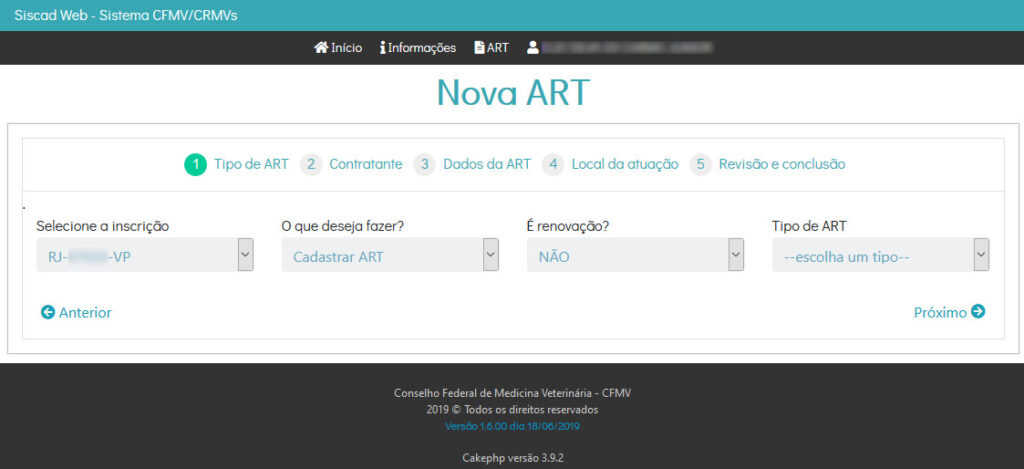Image resolution: width=1024 pixels, height=469 pixels.
Task: Click step 1 circle for Tipo de ART
Action: pyautogui.click(x=195, y=165)
